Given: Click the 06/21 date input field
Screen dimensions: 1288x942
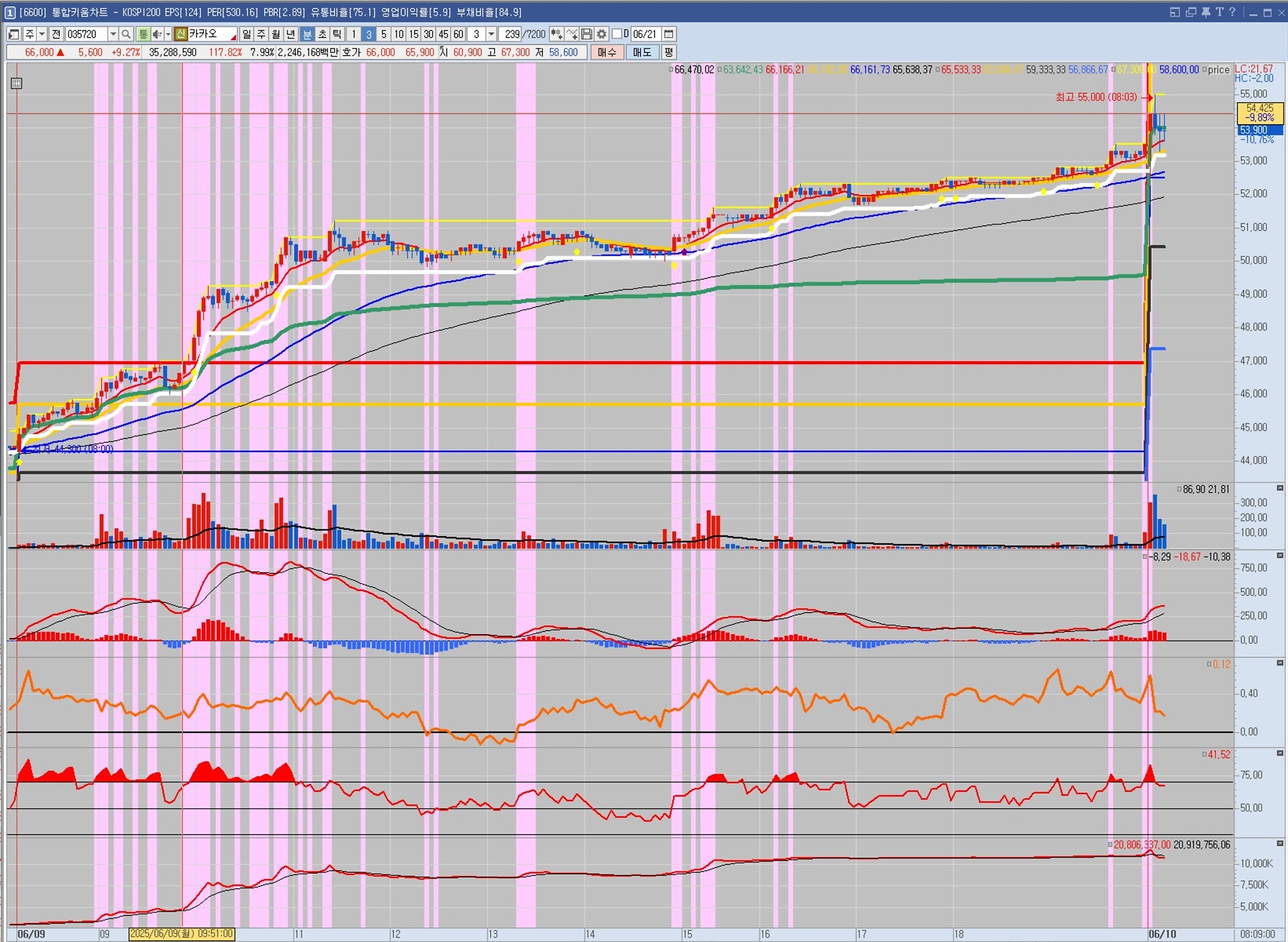Looking at the screenshot, I should 645,34.
